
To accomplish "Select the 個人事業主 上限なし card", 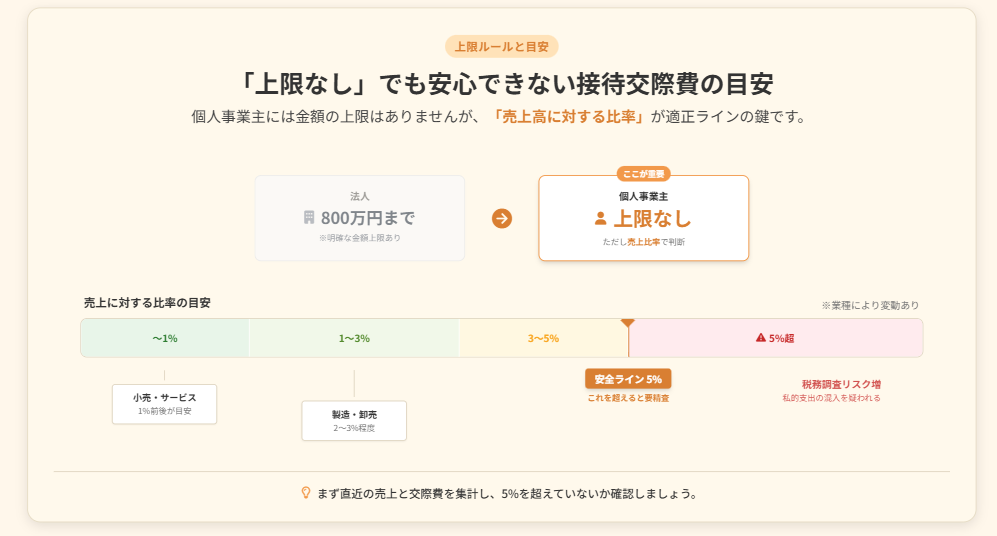I will click(x=643, y=219).
